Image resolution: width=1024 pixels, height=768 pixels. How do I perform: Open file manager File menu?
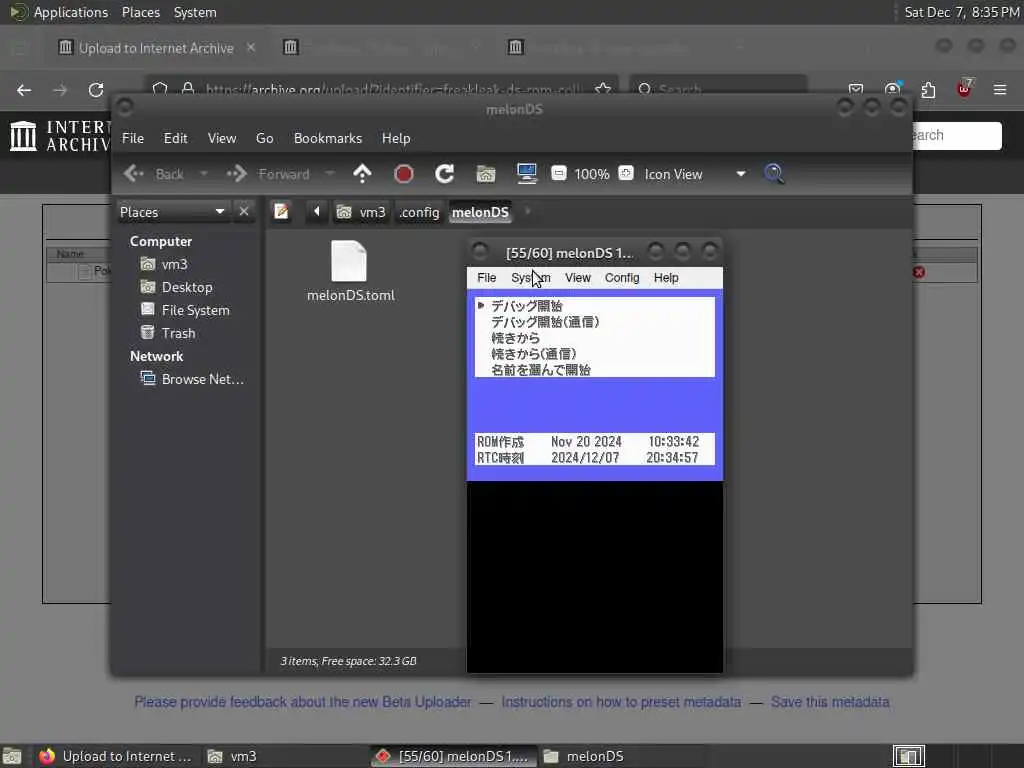(133, 138)
